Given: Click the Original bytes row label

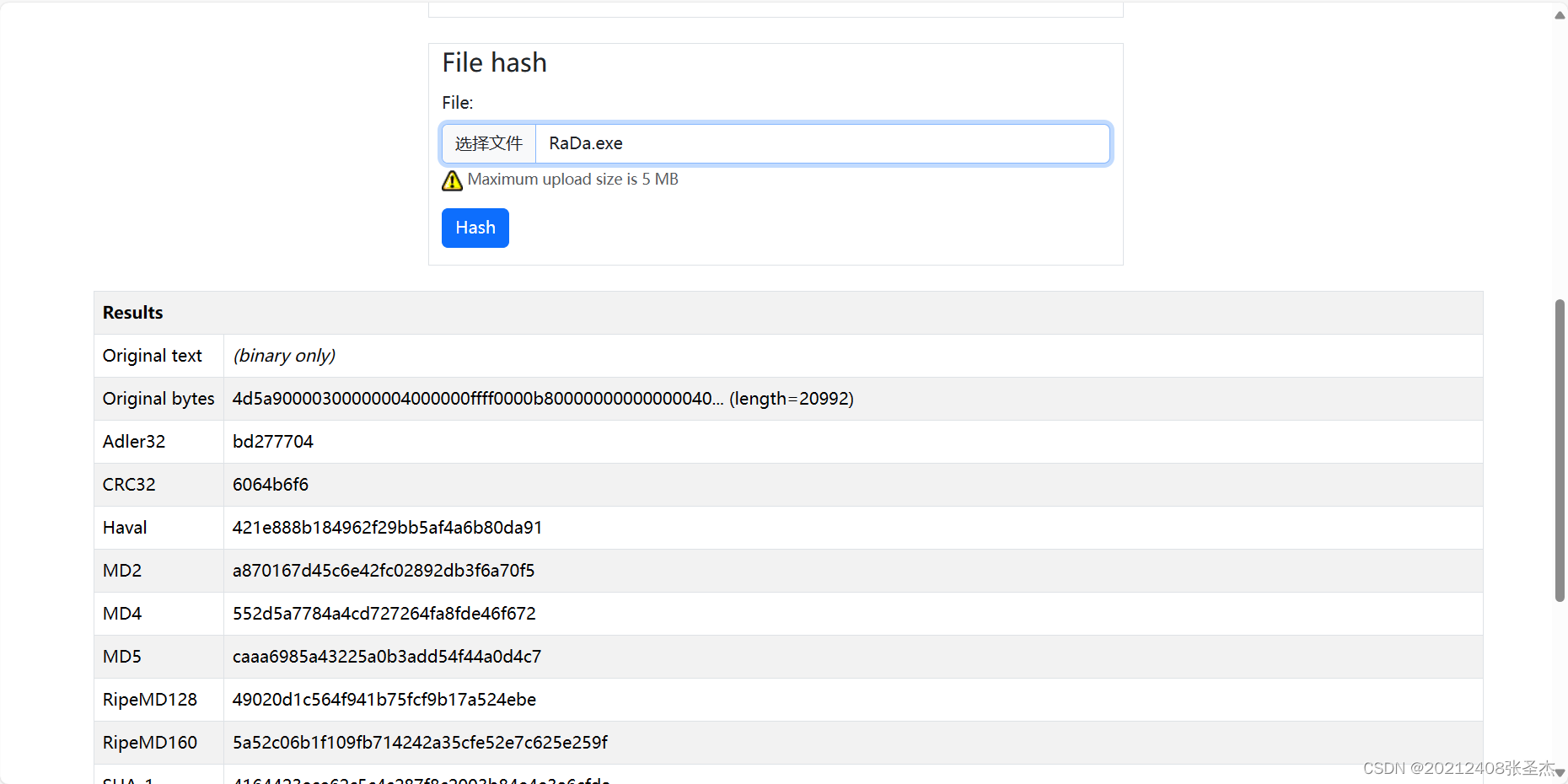Looking at the screenshot, I should click(x=158, y=399).
